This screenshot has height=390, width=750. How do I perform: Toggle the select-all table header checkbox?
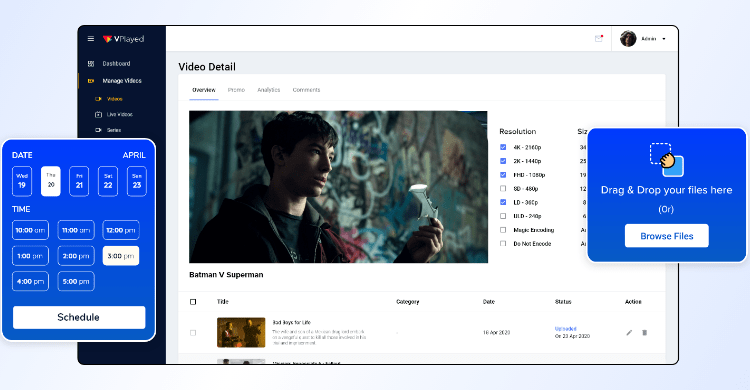[x=193, y=302]
